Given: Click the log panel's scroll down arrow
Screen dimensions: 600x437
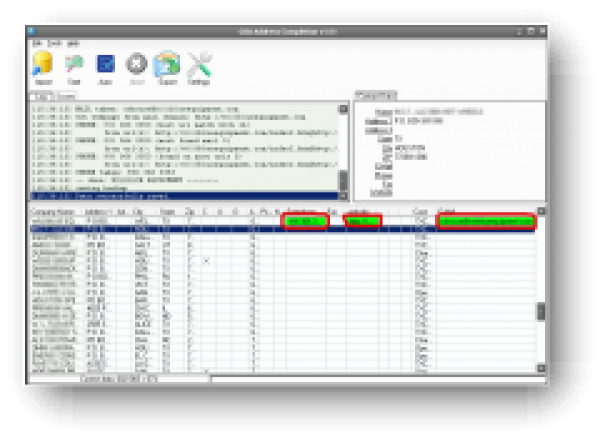Looking at the screenshot, I should 344,196.
